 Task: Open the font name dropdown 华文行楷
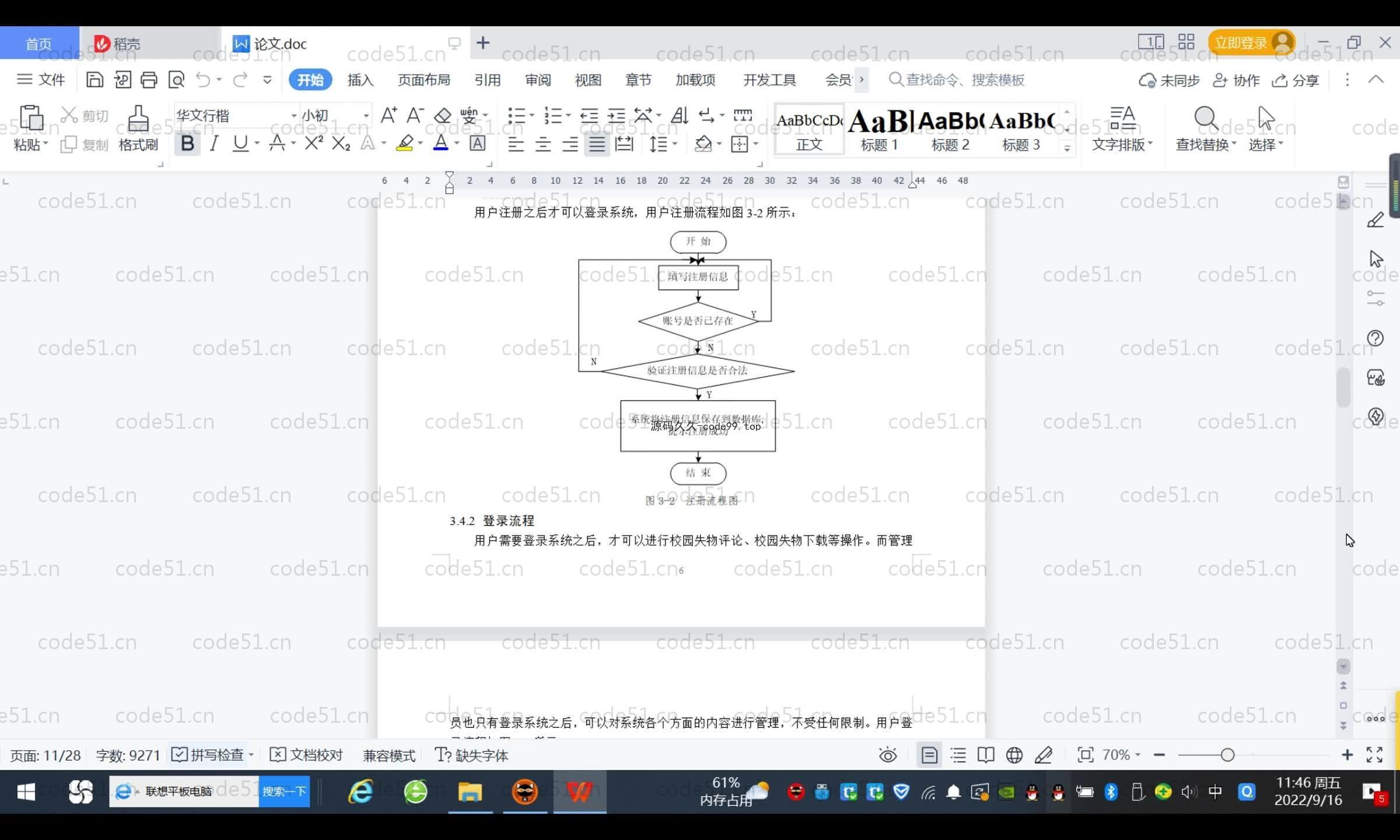click(295, 116)
